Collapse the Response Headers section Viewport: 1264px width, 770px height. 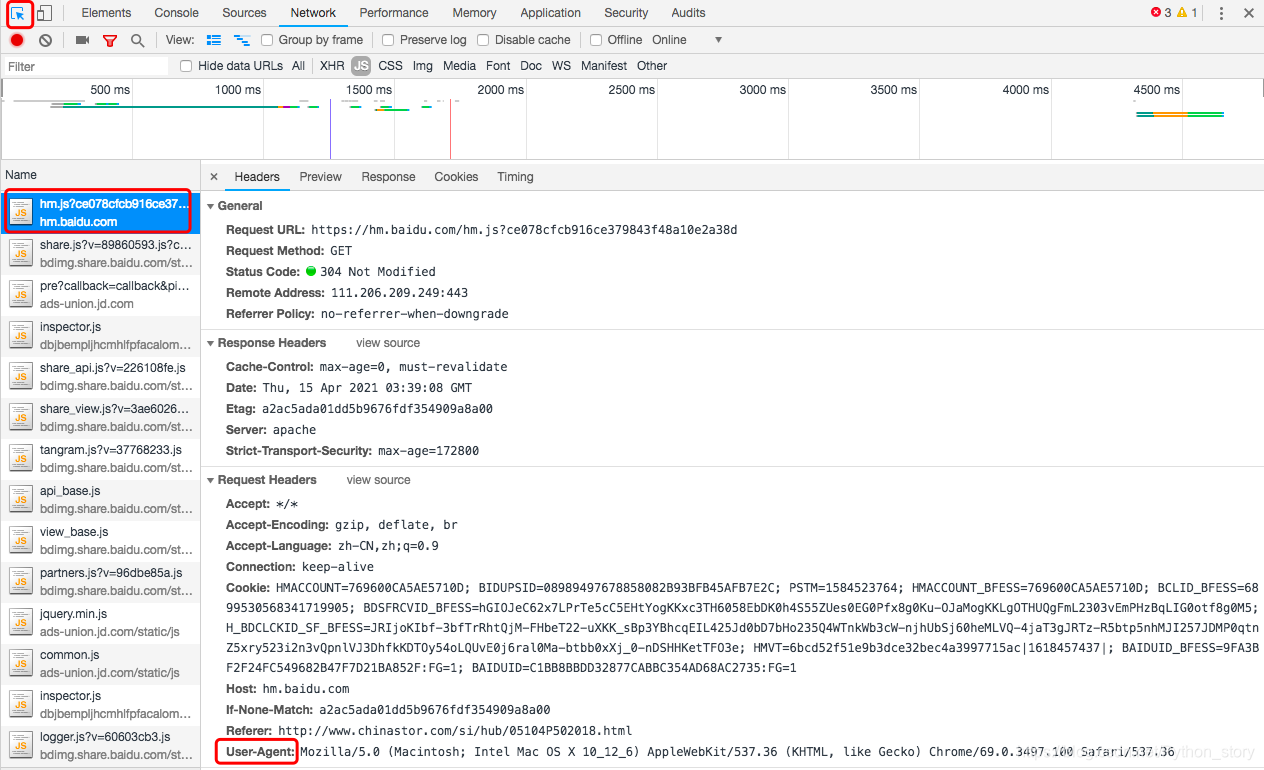(x=210, y=343)
